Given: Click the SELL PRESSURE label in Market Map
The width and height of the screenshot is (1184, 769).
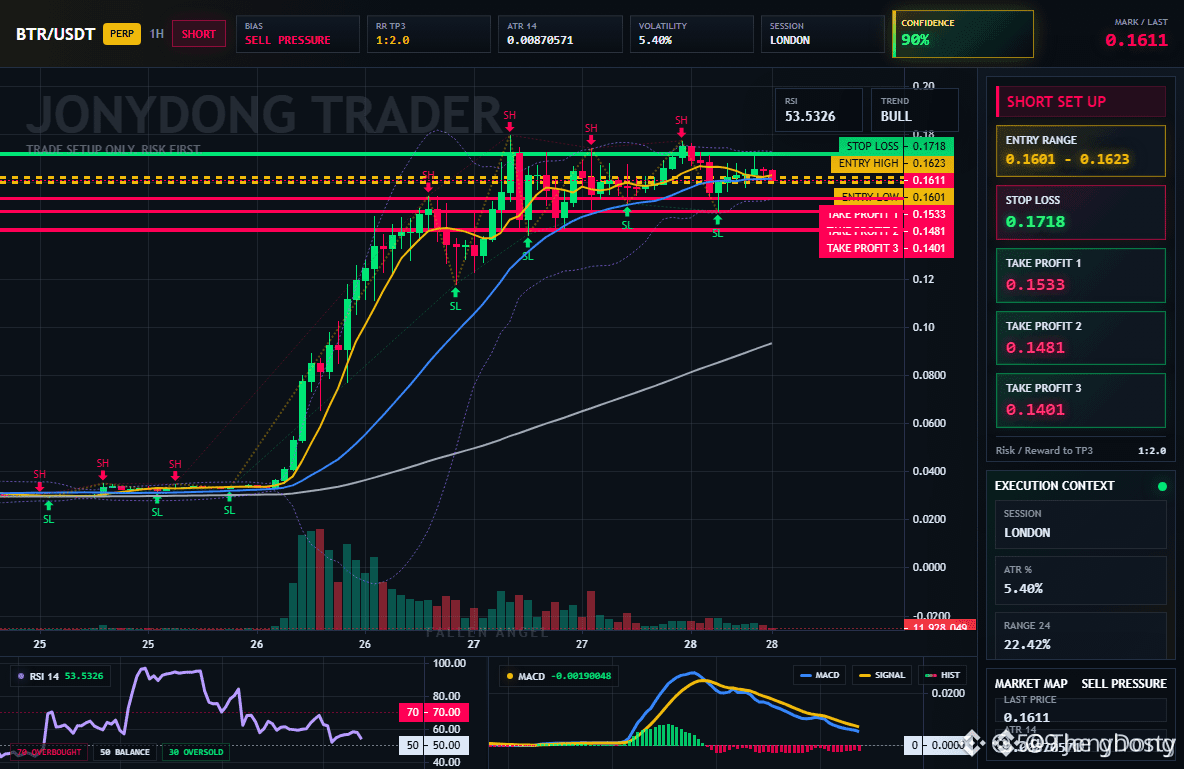Looking at the screenshot, I should (x=1124, y=684).
